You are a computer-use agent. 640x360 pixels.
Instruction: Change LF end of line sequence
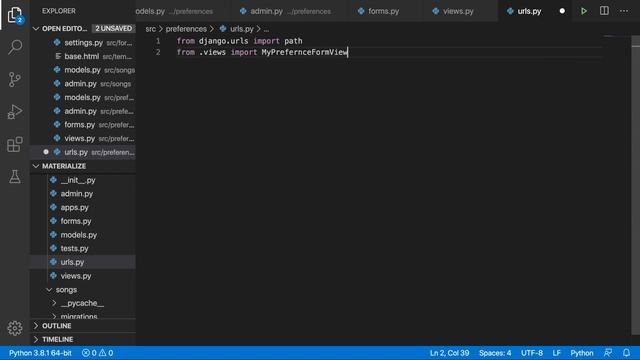[x=556, y=353]
